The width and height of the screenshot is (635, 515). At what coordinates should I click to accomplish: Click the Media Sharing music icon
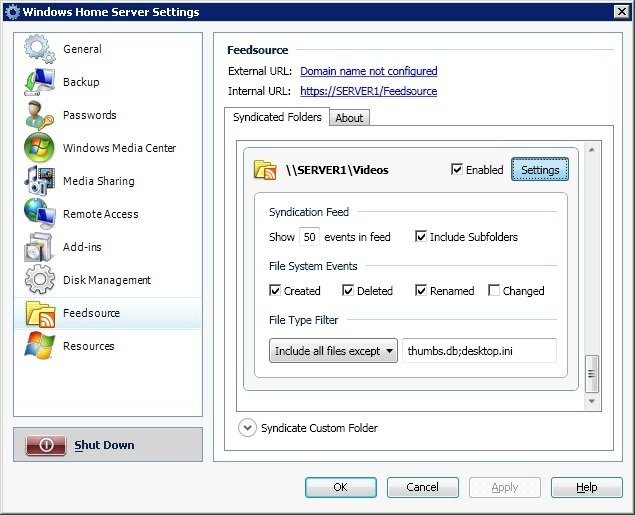pos(39,181)
